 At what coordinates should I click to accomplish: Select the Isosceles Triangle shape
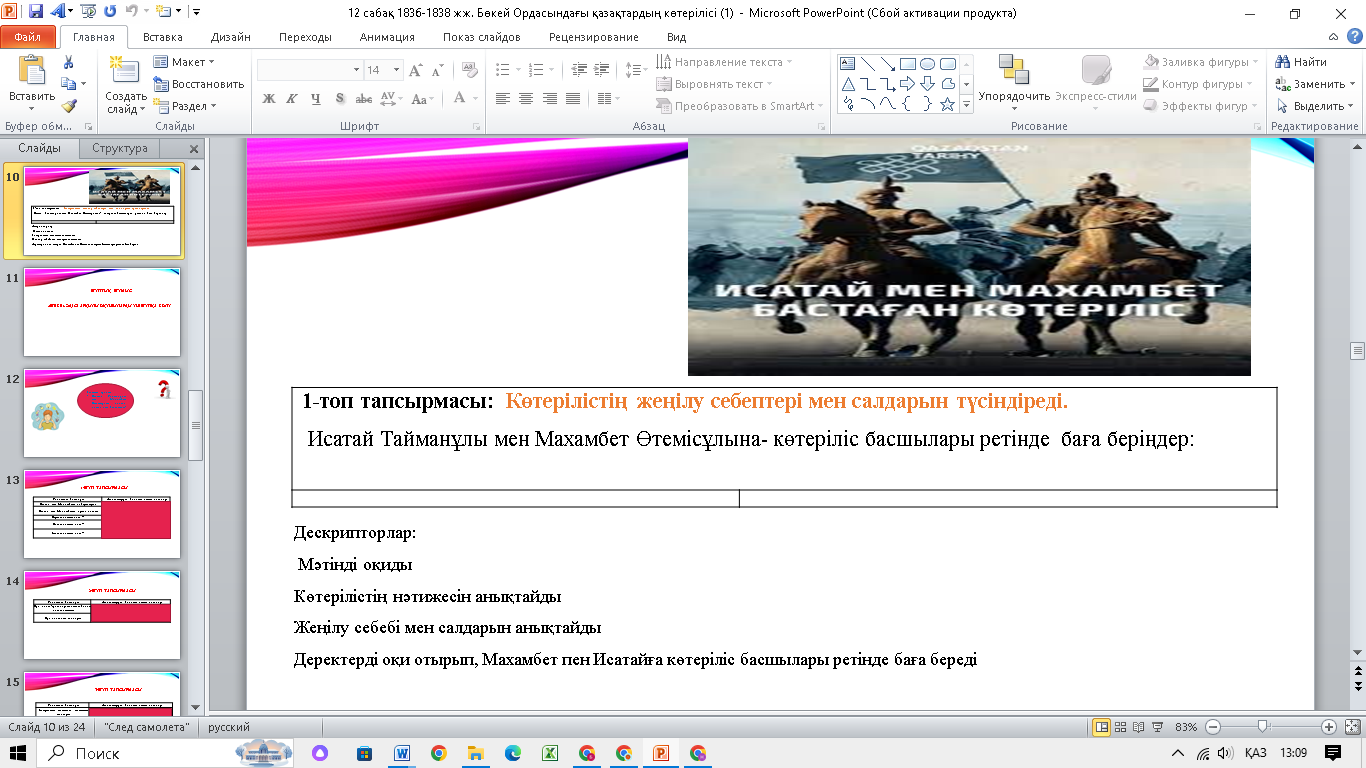pyautogui.click(x=848, y=84)
